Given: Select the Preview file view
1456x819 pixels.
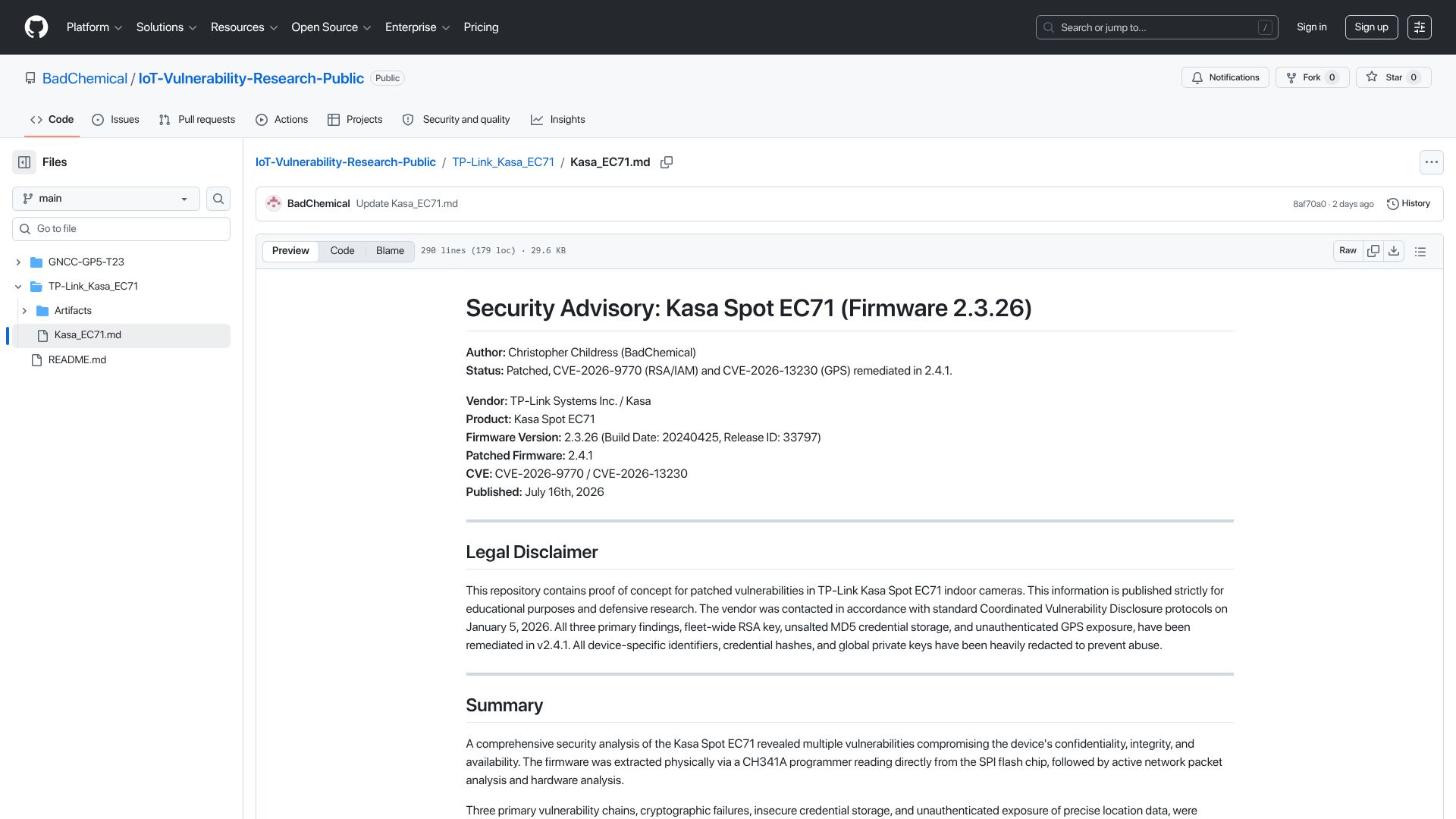Looking at the screenshot, I should (x=290, y=251).
